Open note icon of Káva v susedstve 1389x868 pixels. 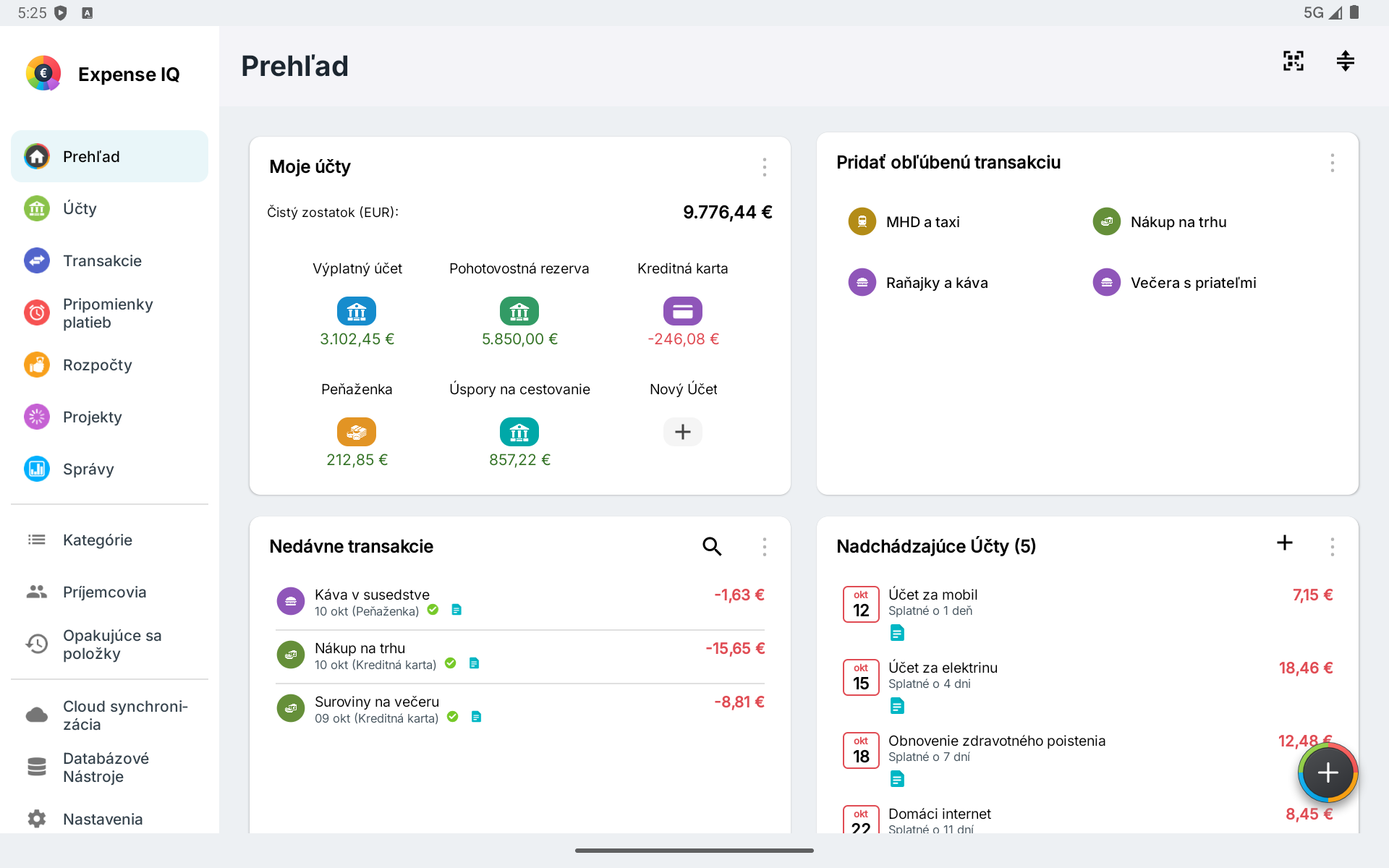pyautogui.click(x=456, y=610)
